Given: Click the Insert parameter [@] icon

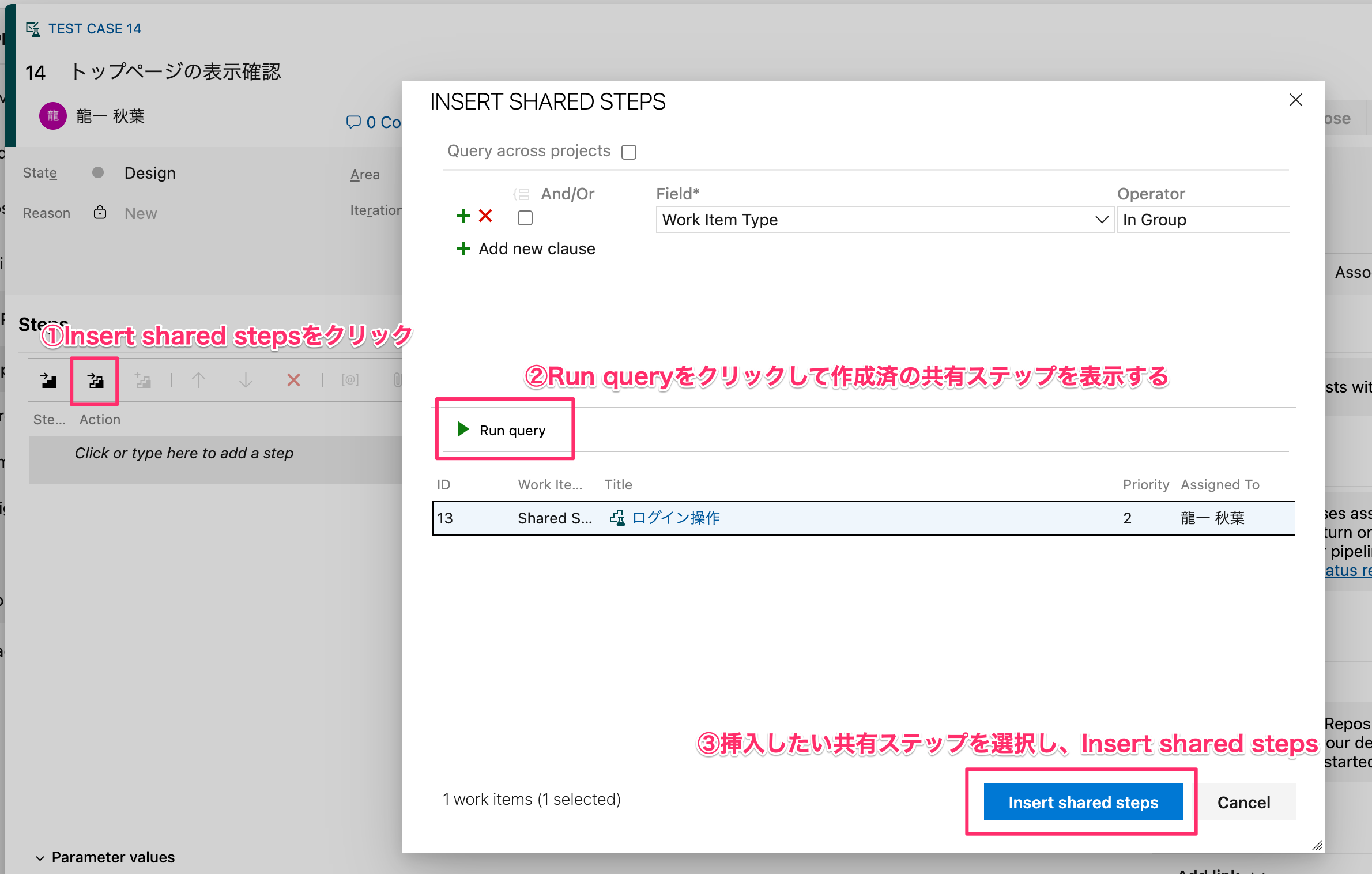Looking at the screenshot, I should coord(350,380).
